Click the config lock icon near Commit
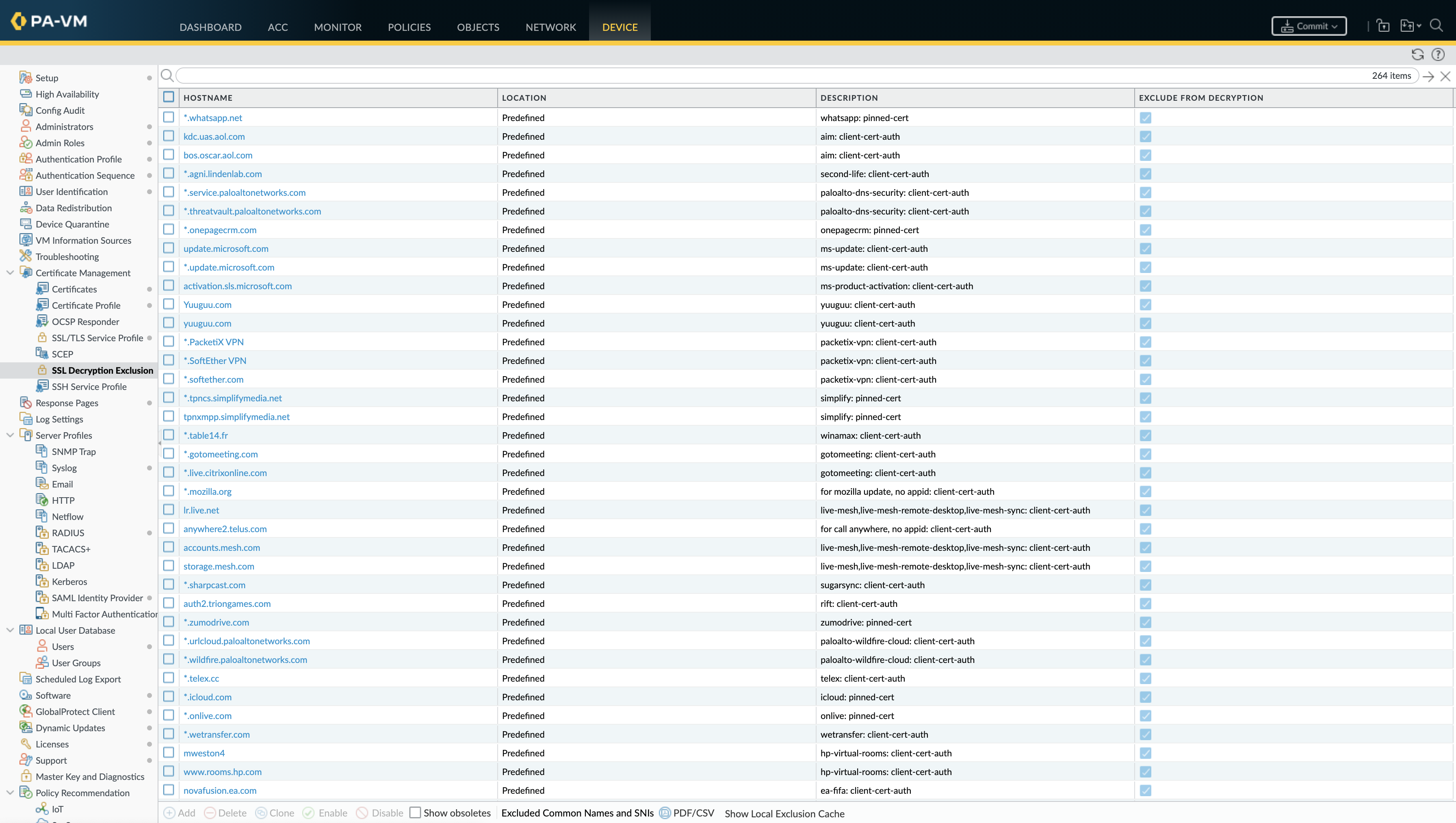The image size is (1456, 823). click(1383, 26)
